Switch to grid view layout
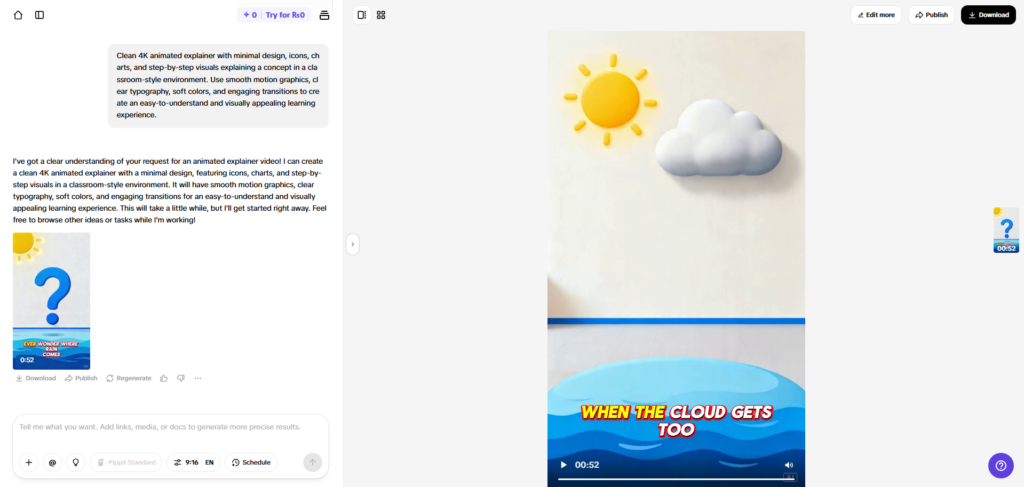 click(381, 15)
